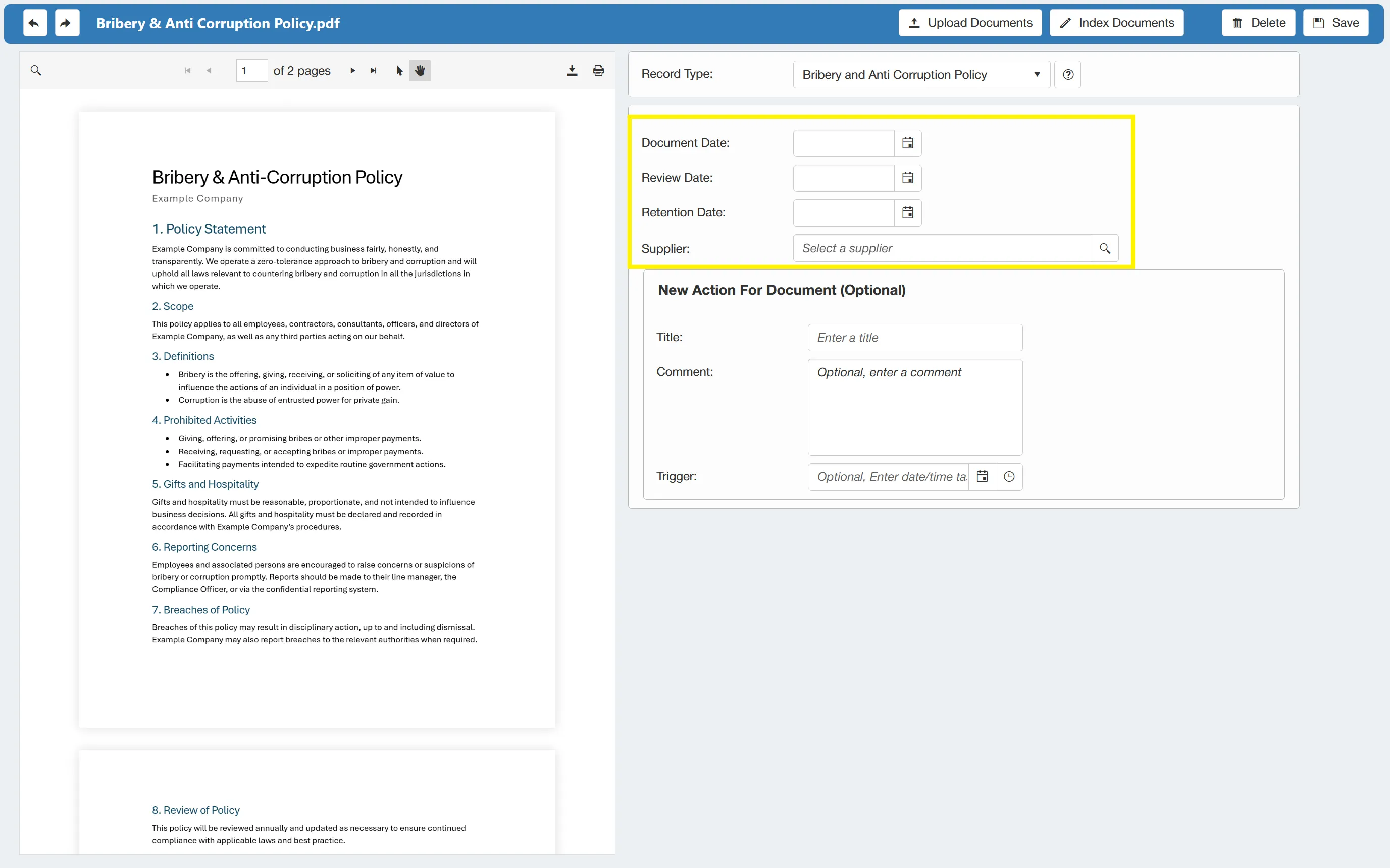Open the Document Date calendar picker
Screen dimensions: 1390x868
pyautogui.click(x=907, y=143)
